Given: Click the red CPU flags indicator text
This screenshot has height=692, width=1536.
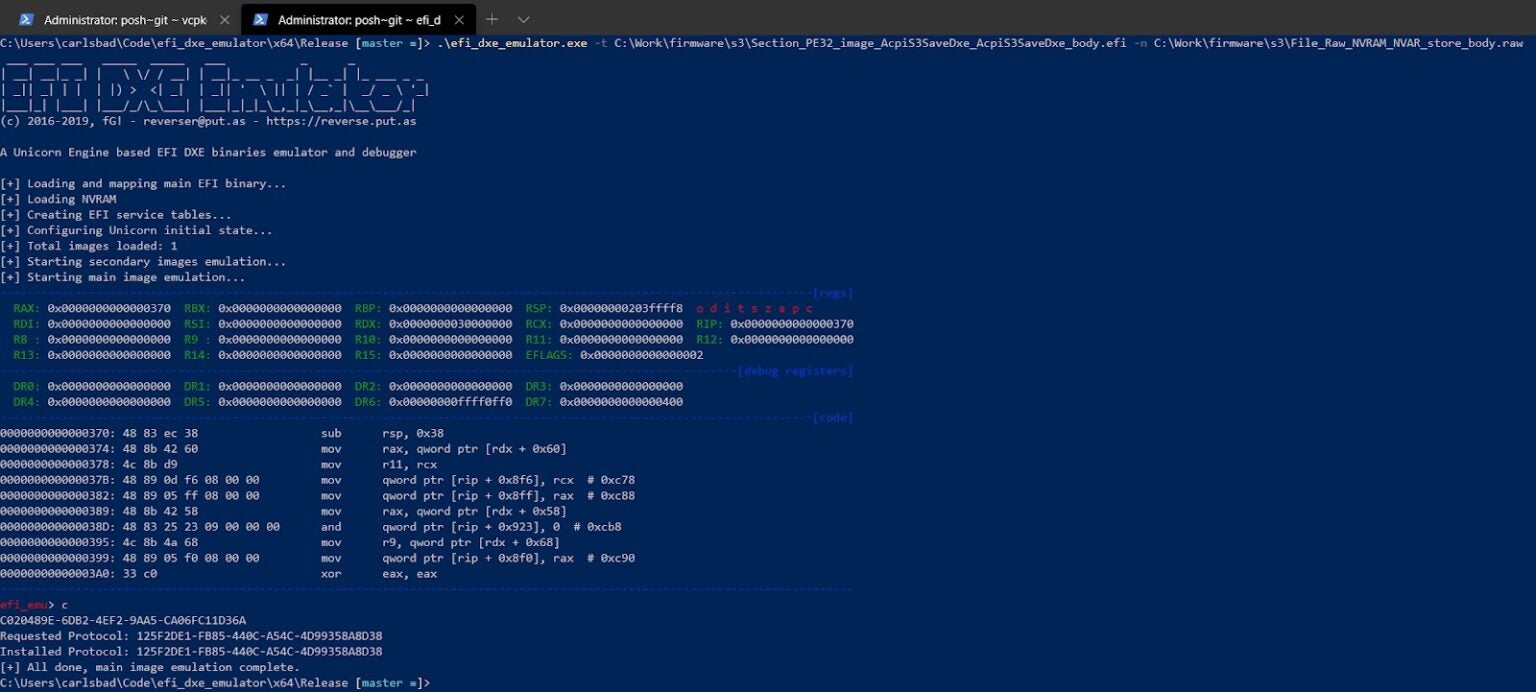Looking at the screenshot, I should coord(755,309).
